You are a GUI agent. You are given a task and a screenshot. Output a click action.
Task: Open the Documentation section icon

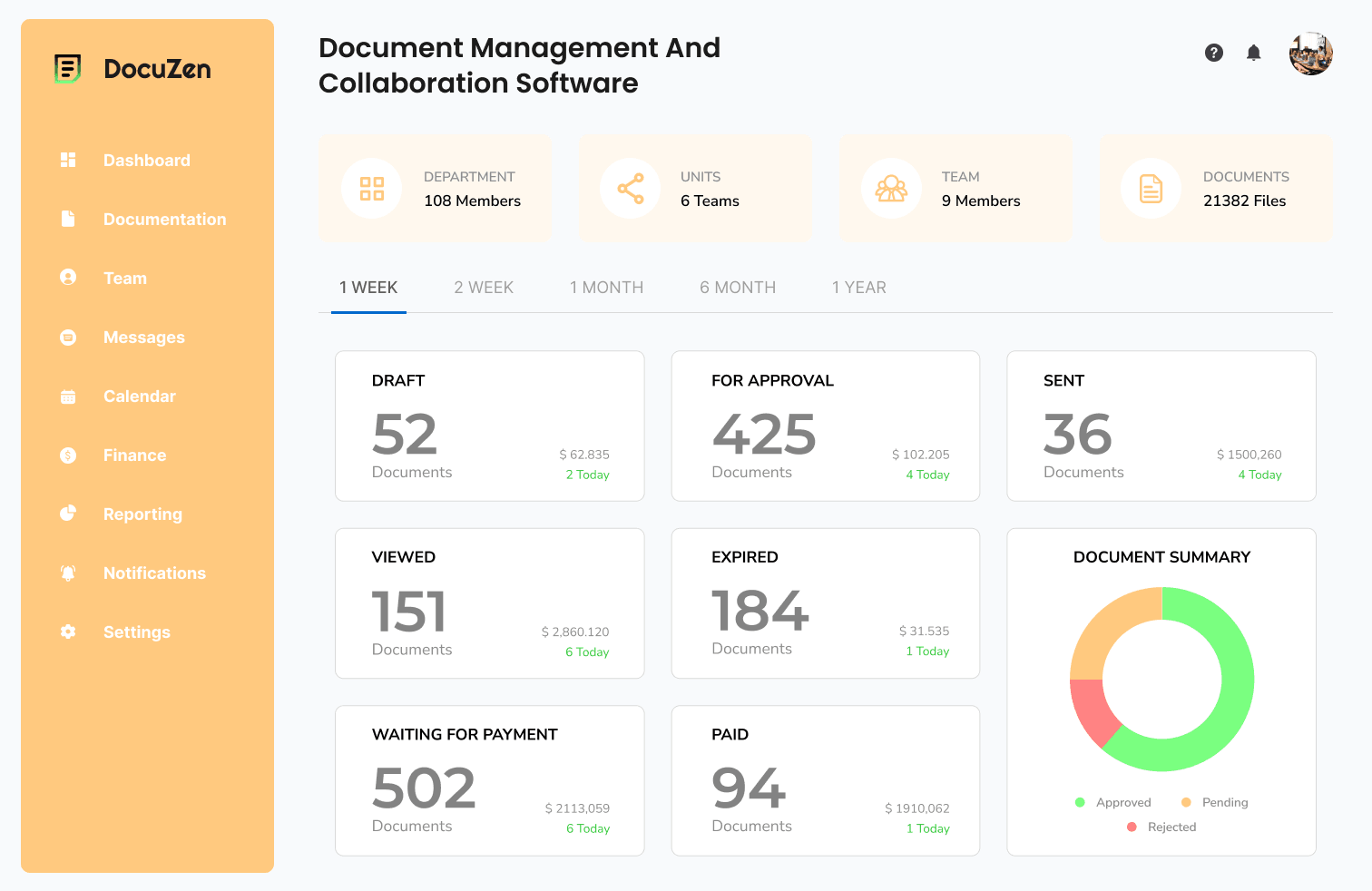tap(68, 219)
